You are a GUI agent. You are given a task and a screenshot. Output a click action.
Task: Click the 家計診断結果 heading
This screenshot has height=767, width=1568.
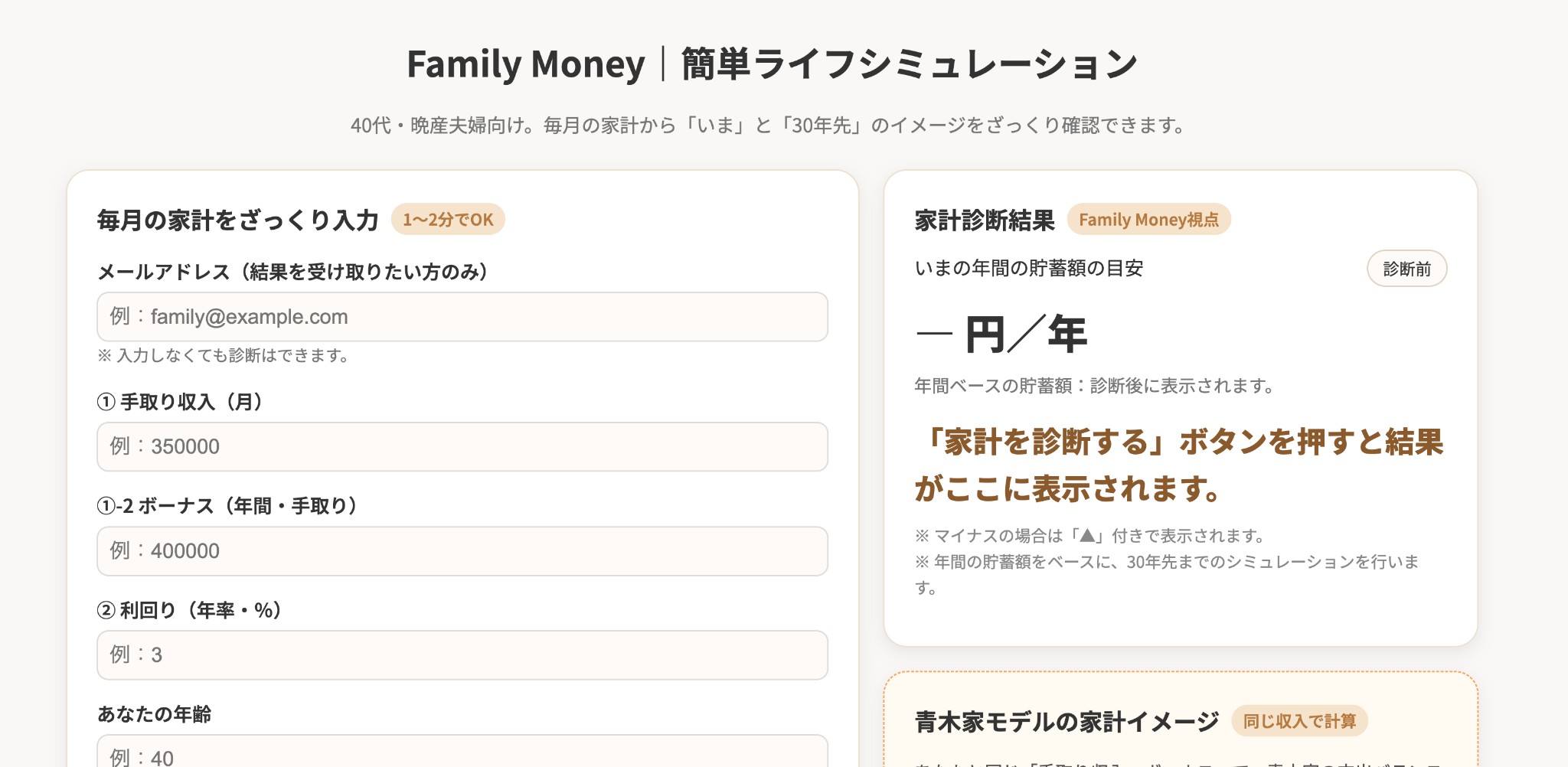point(985,220)
